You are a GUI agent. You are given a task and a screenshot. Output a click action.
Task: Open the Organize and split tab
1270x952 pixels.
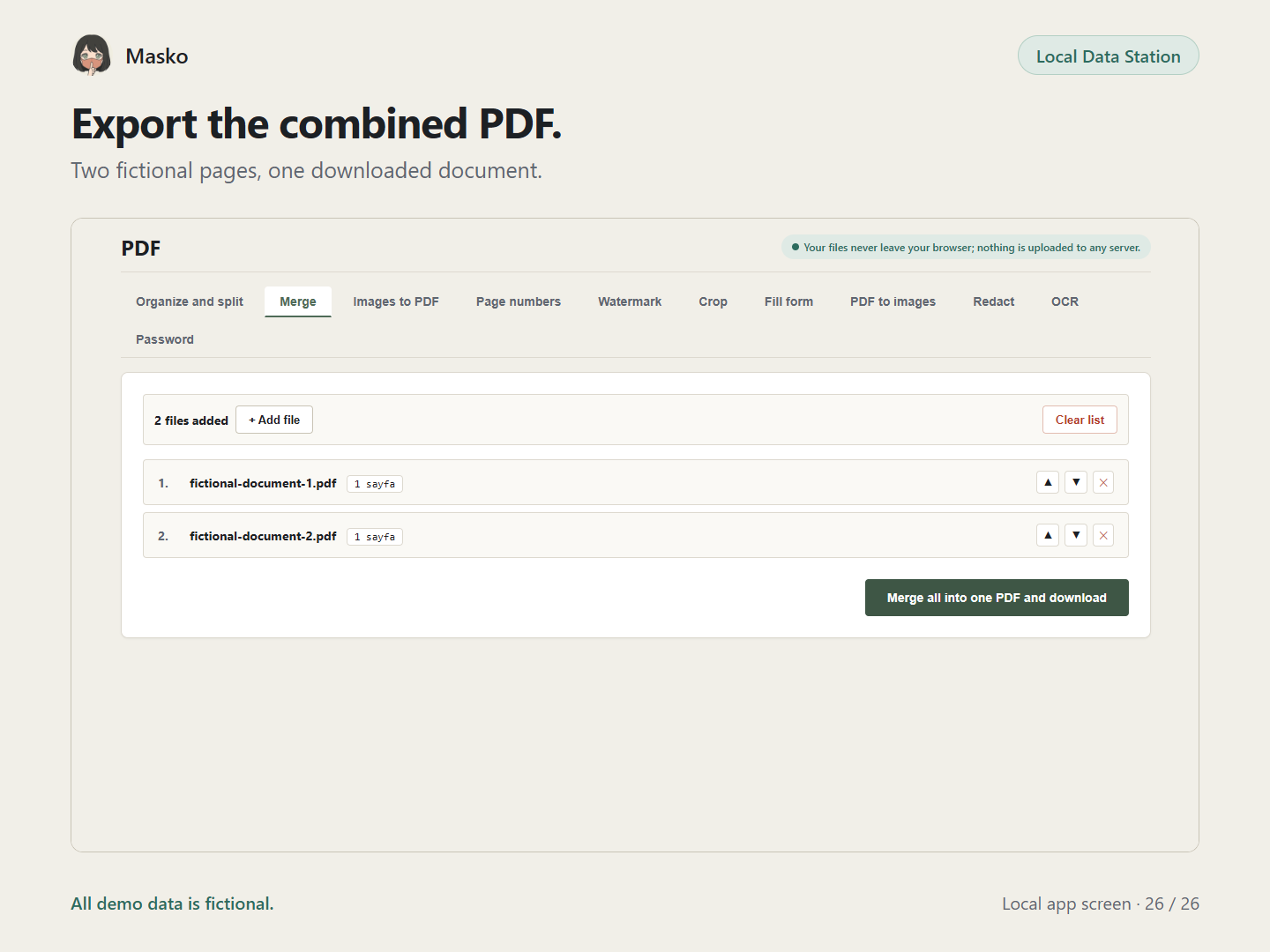pos(190,301)
